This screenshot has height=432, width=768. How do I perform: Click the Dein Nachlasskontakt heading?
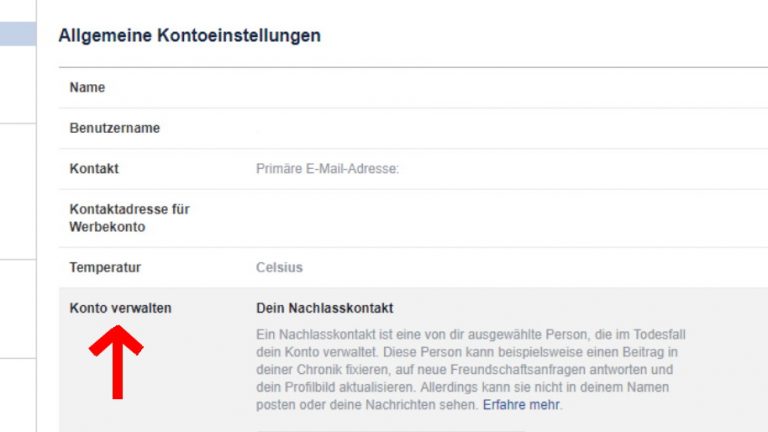coord(325,309)
